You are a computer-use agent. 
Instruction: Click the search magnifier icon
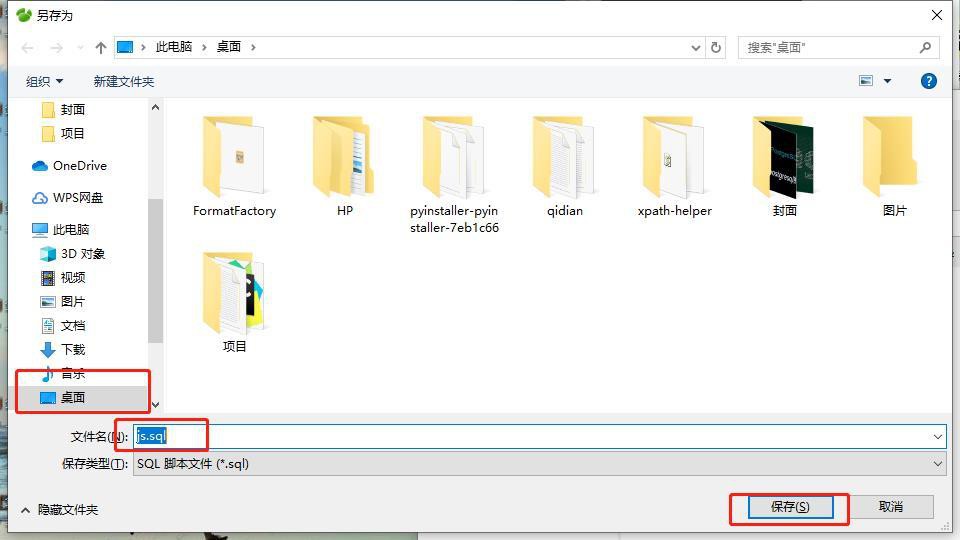[925, 47]
